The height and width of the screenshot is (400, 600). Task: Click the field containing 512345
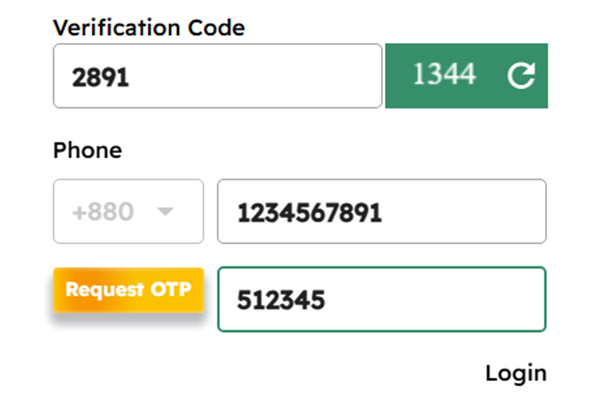[381, 299]
